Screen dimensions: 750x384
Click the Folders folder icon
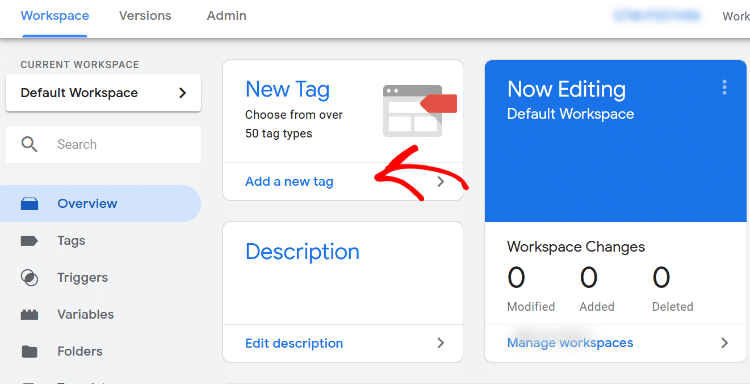coord(29,351)
